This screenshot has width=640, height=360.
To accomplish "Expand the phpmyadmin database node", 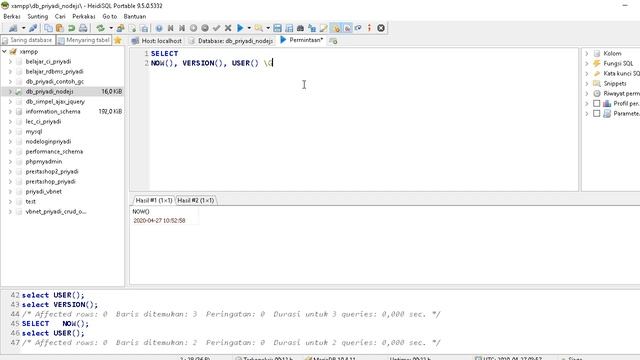I will [10, 162].
